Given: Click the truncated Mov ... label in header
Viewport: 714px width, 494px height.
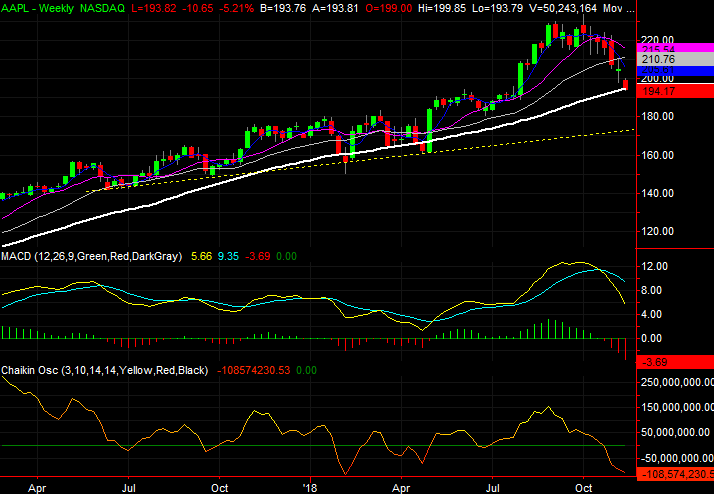Looking at the screenshot, I should [x=618, y=8].
